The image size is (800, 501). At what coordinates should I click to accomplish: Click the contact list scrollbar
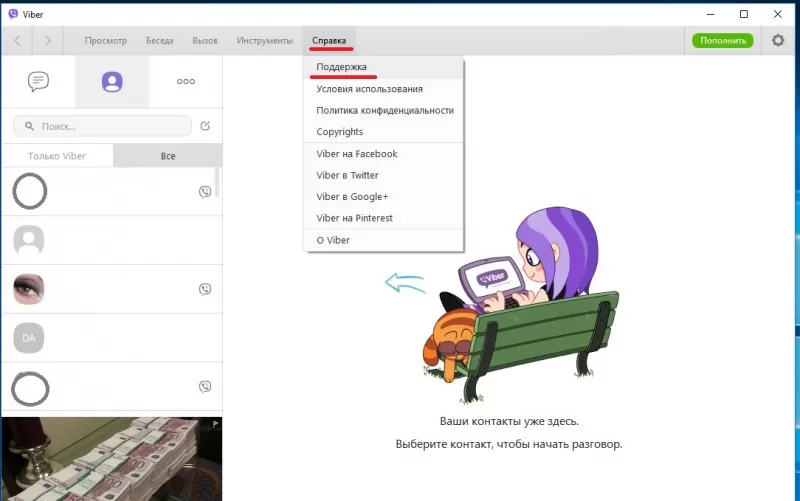pyautogui.click(x=218, y=183)
